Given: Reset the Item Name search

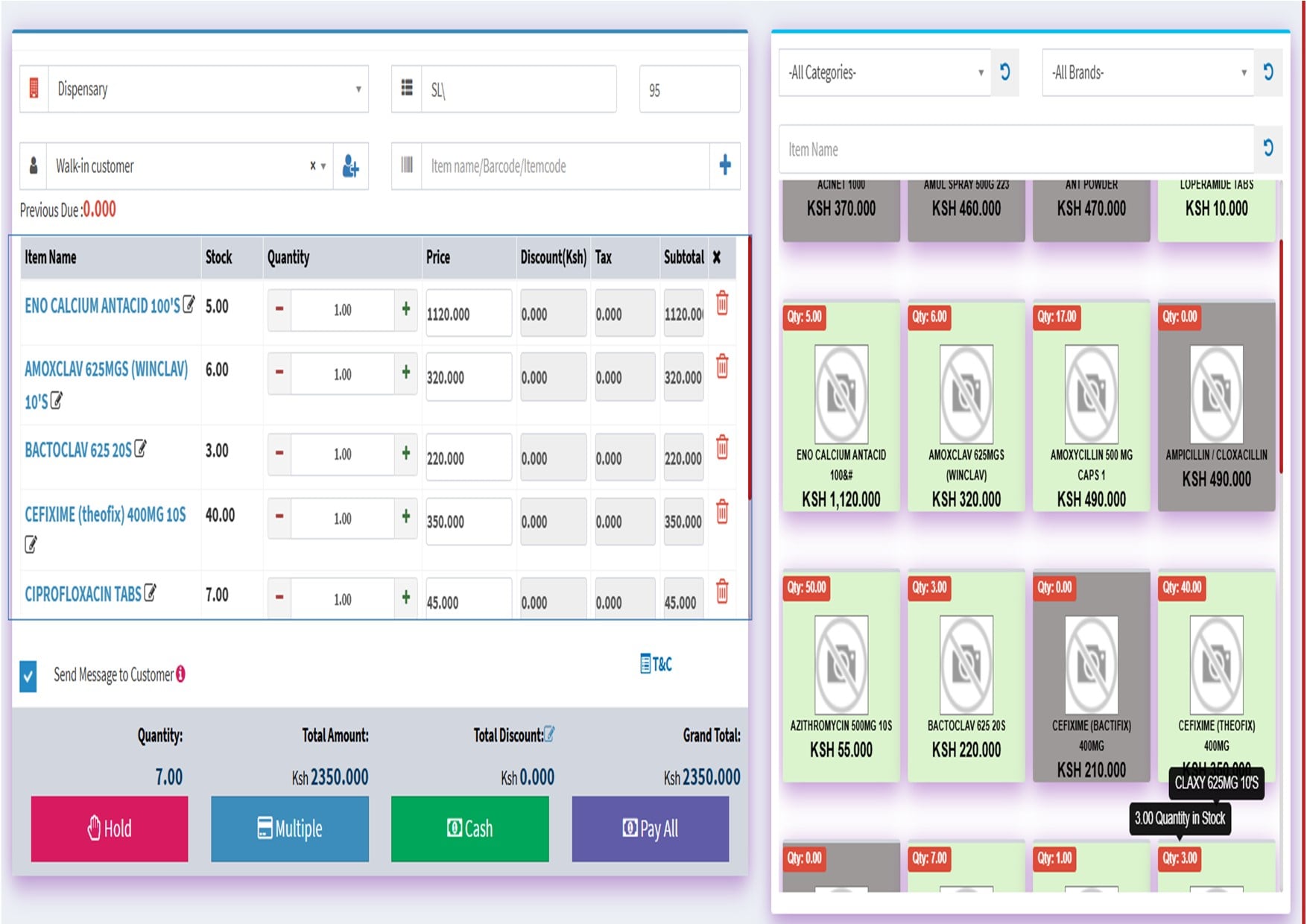Looking at the screenshot, I should coord(1268,148).
